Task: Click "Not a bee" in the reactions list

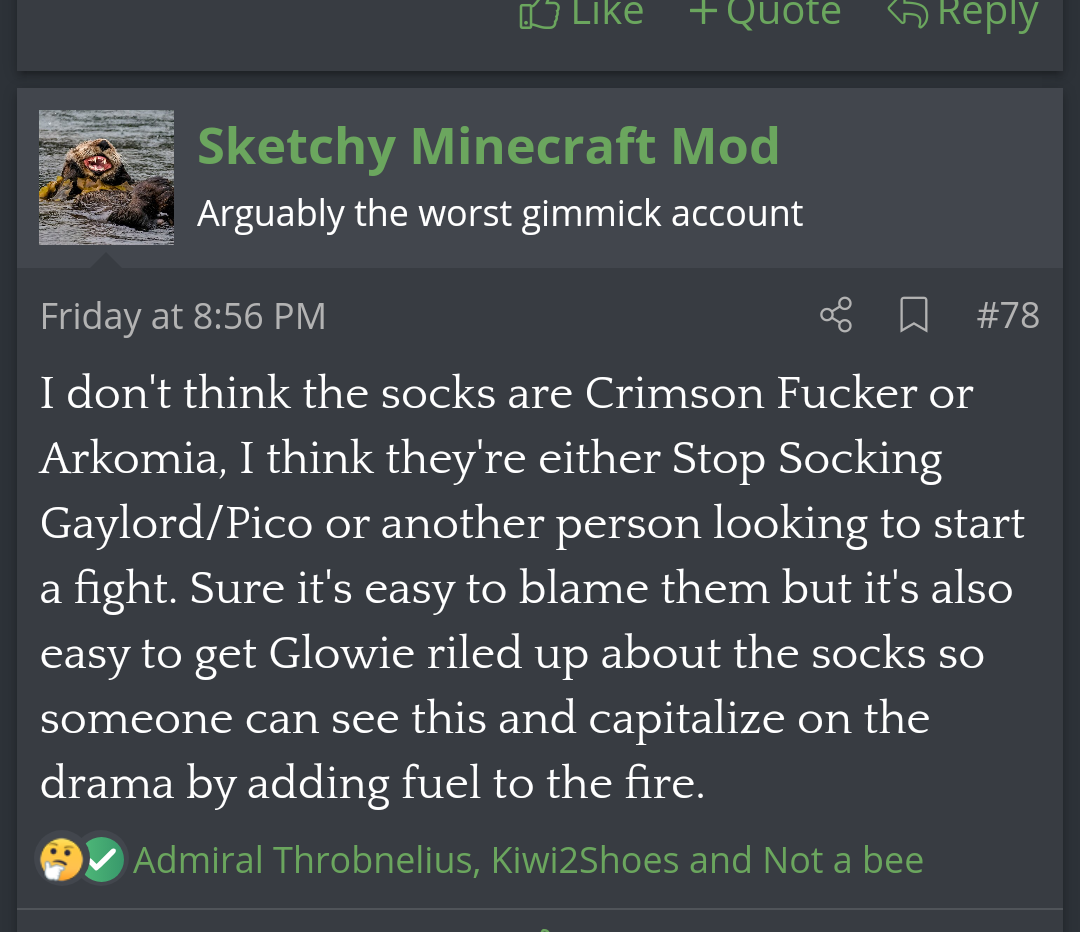Action: (843, 860)
